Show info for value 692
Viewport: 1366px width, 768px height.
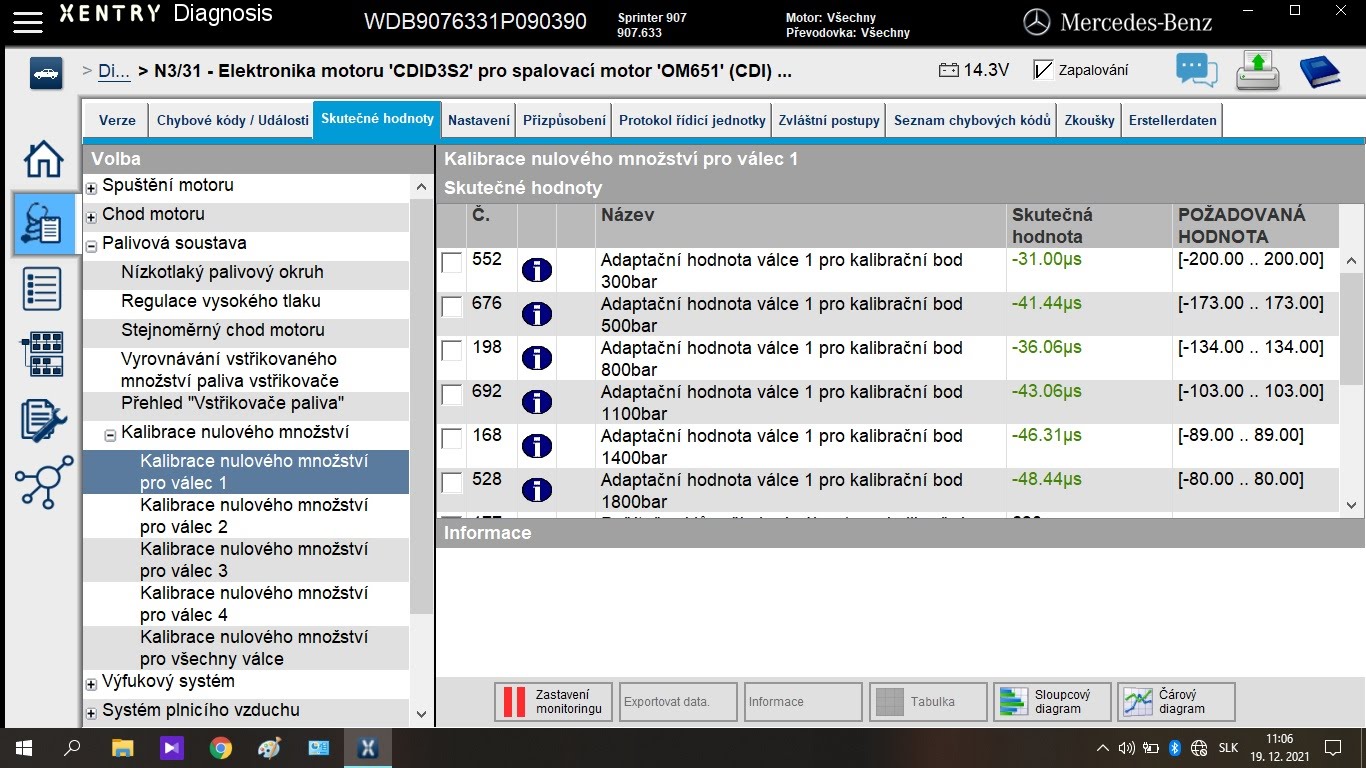tap(537, 402)
